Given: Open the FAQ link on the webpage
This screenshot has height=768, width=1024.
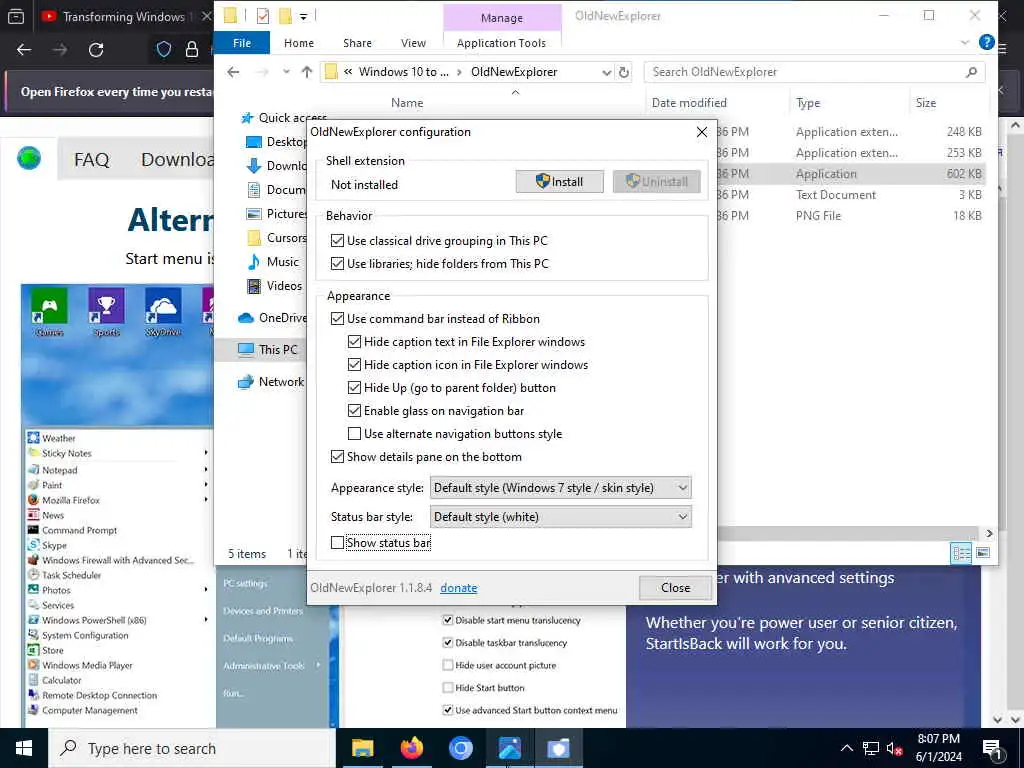Looking at the screenshot, I should pyautogui.click(x=91, y=159).
